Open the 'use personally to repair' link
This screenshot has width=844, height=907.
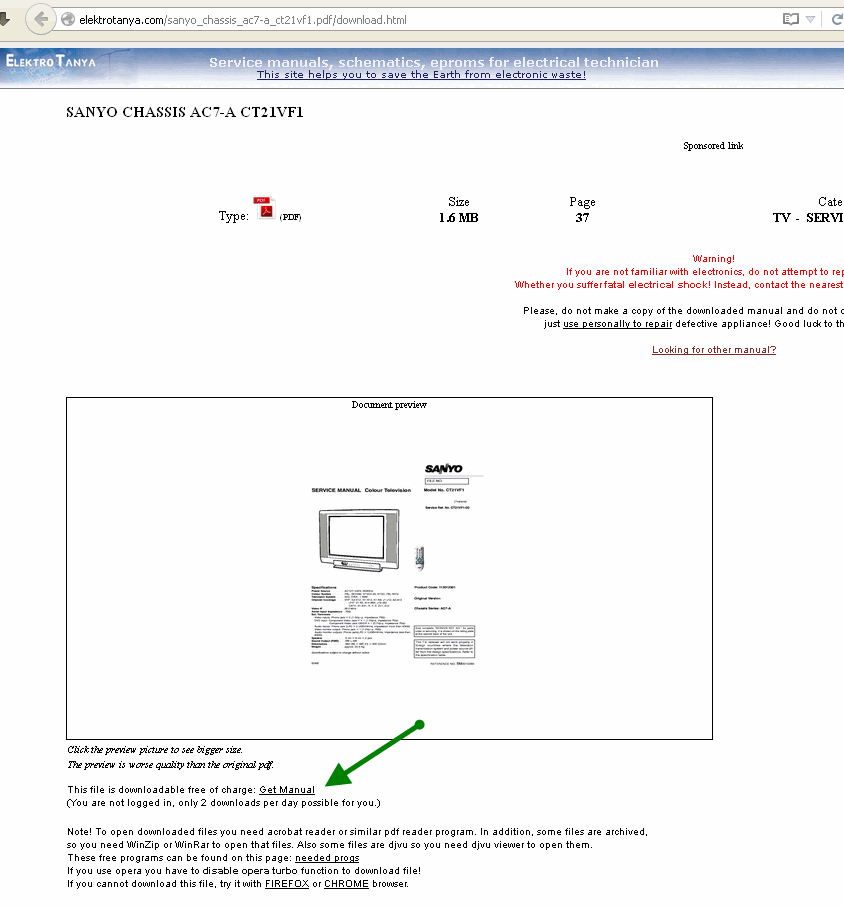coord(617,324)
